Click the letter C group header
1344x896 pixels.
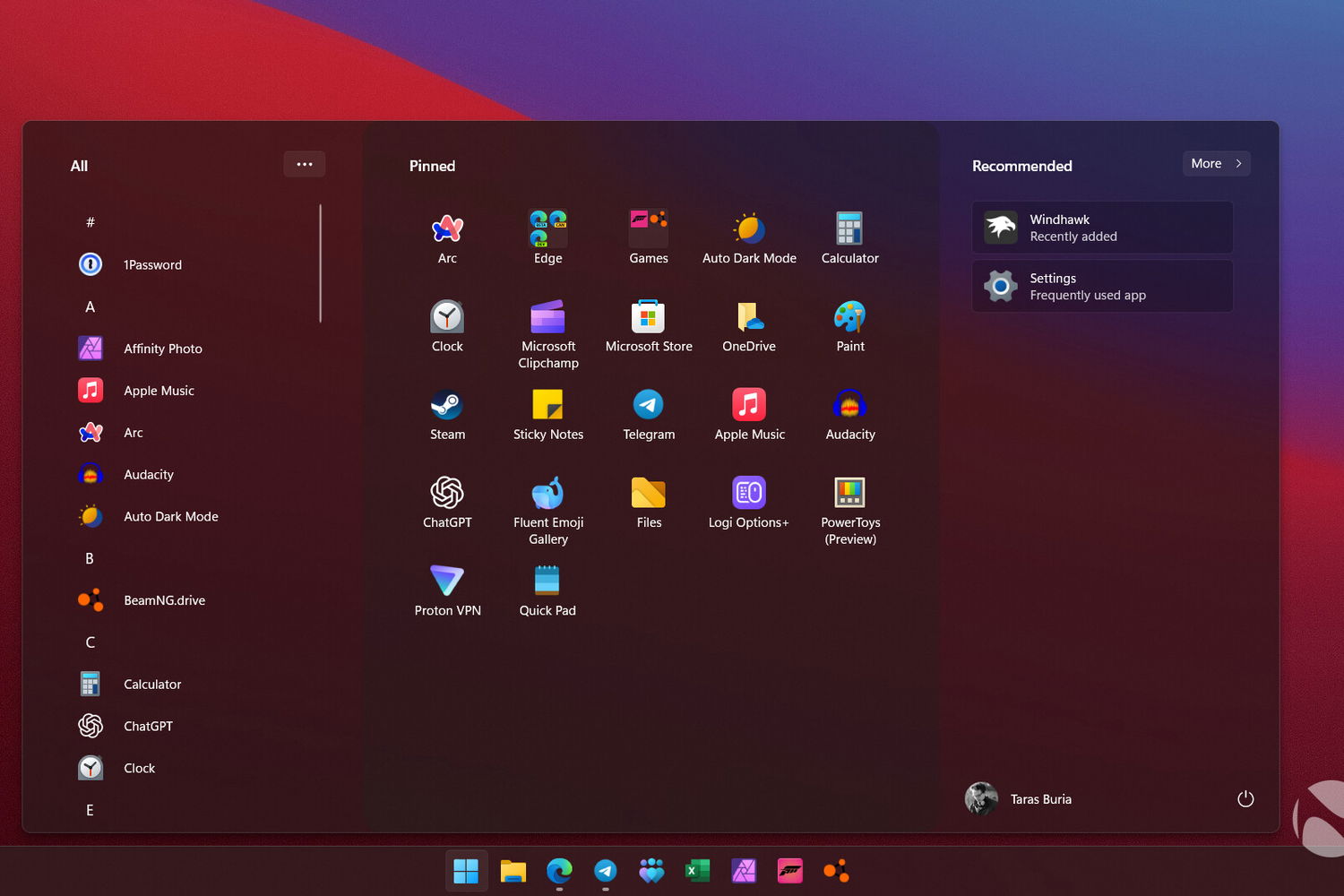pos(90,642)
